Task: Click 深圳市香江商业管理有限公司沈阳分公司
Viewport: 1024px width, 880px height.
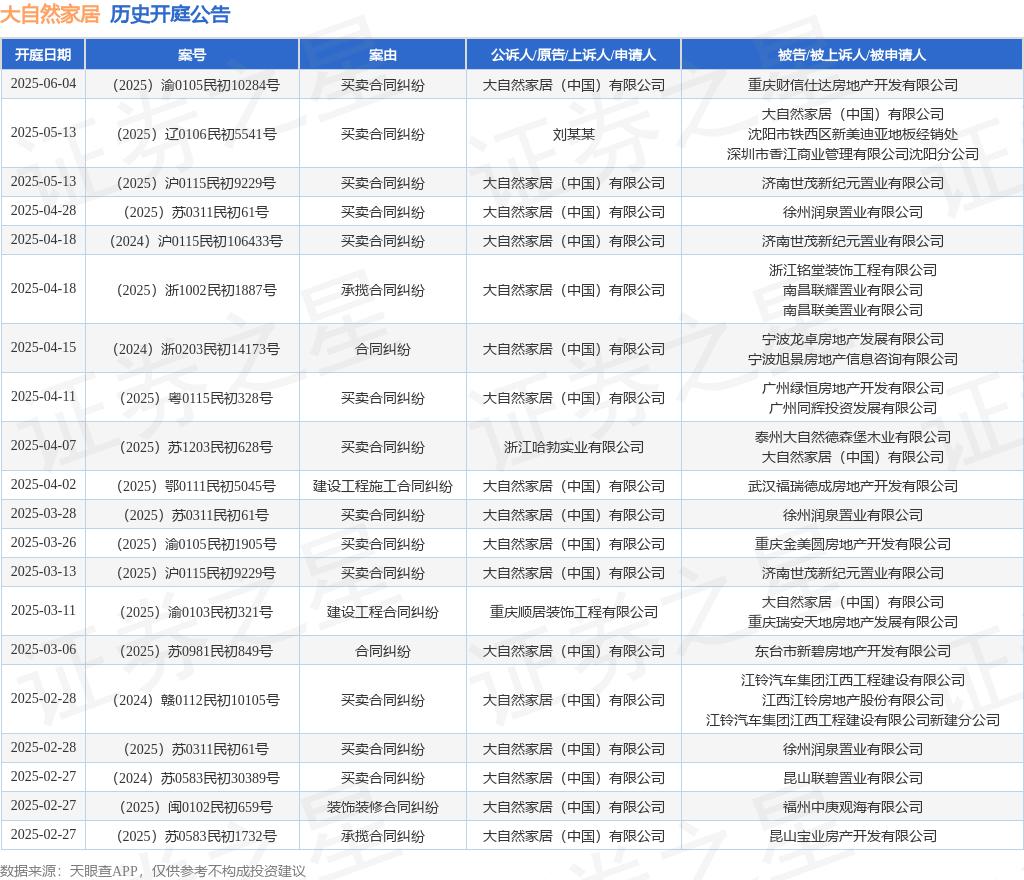Action: point(852,154)
